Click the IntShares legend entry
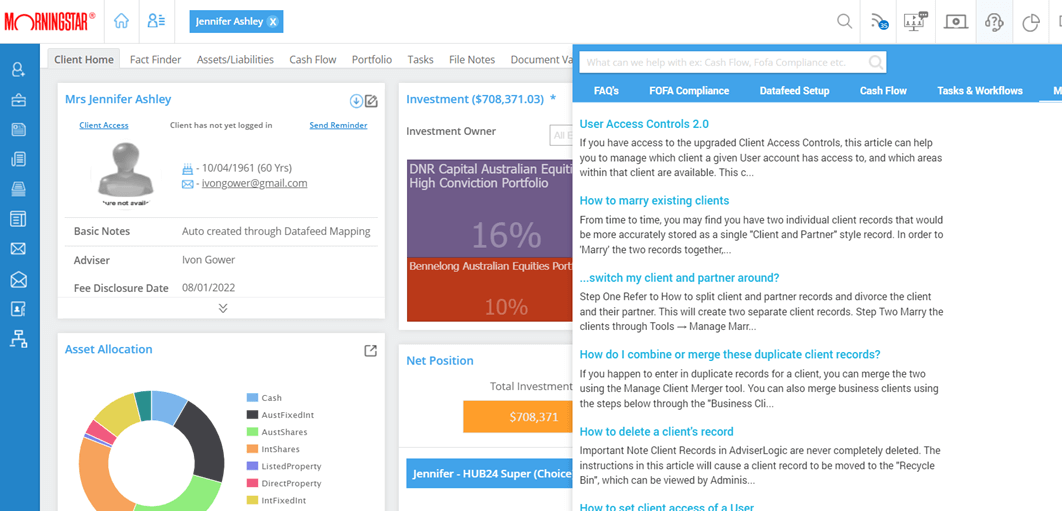 point(273,449)
